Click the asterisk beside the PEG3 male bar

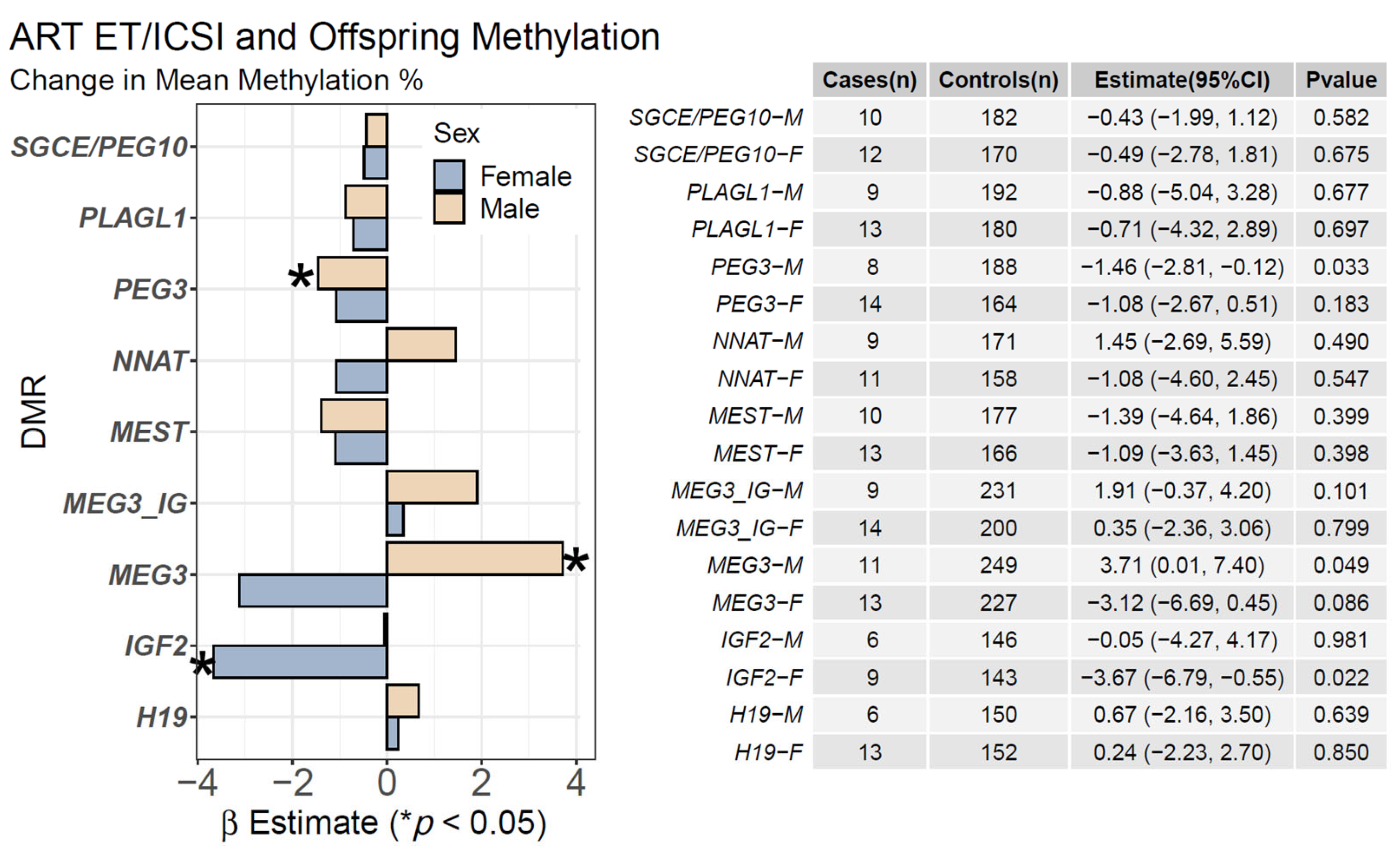[x=300, y=278]
